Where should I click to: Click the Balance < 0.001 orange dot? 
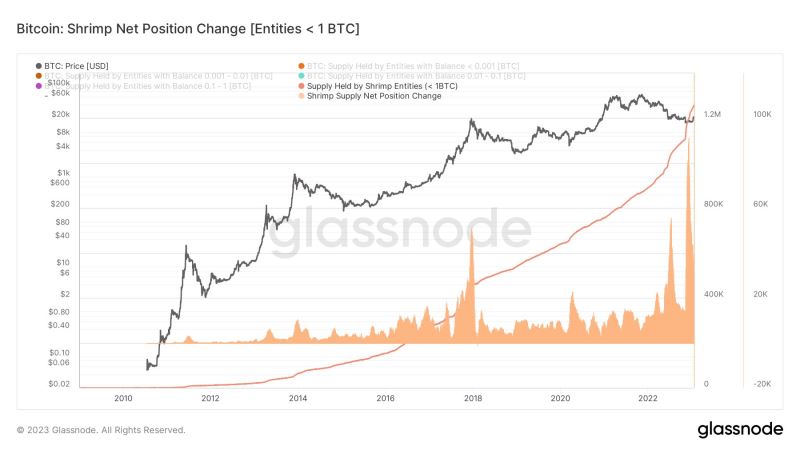300,65
